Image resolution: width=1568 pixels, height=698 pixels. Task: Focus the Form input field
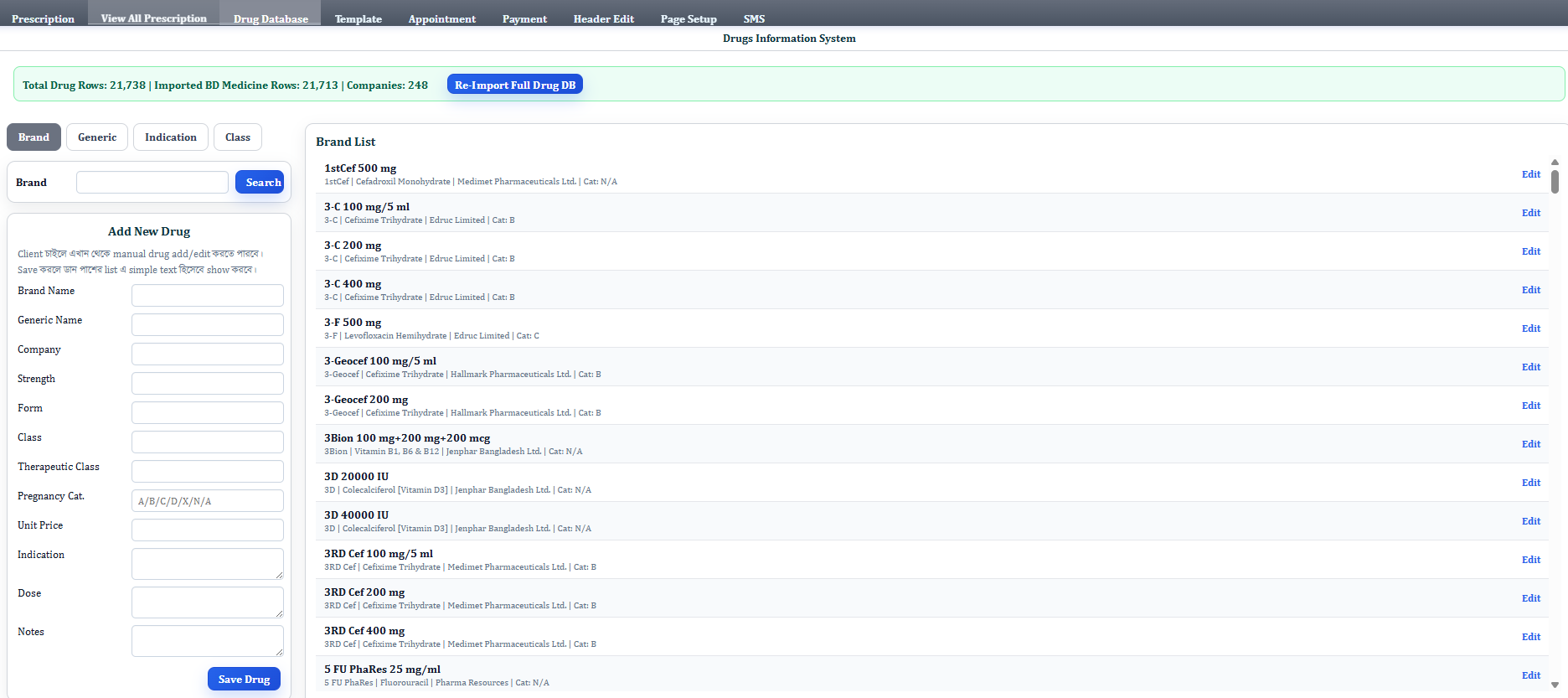coord(208,412)
